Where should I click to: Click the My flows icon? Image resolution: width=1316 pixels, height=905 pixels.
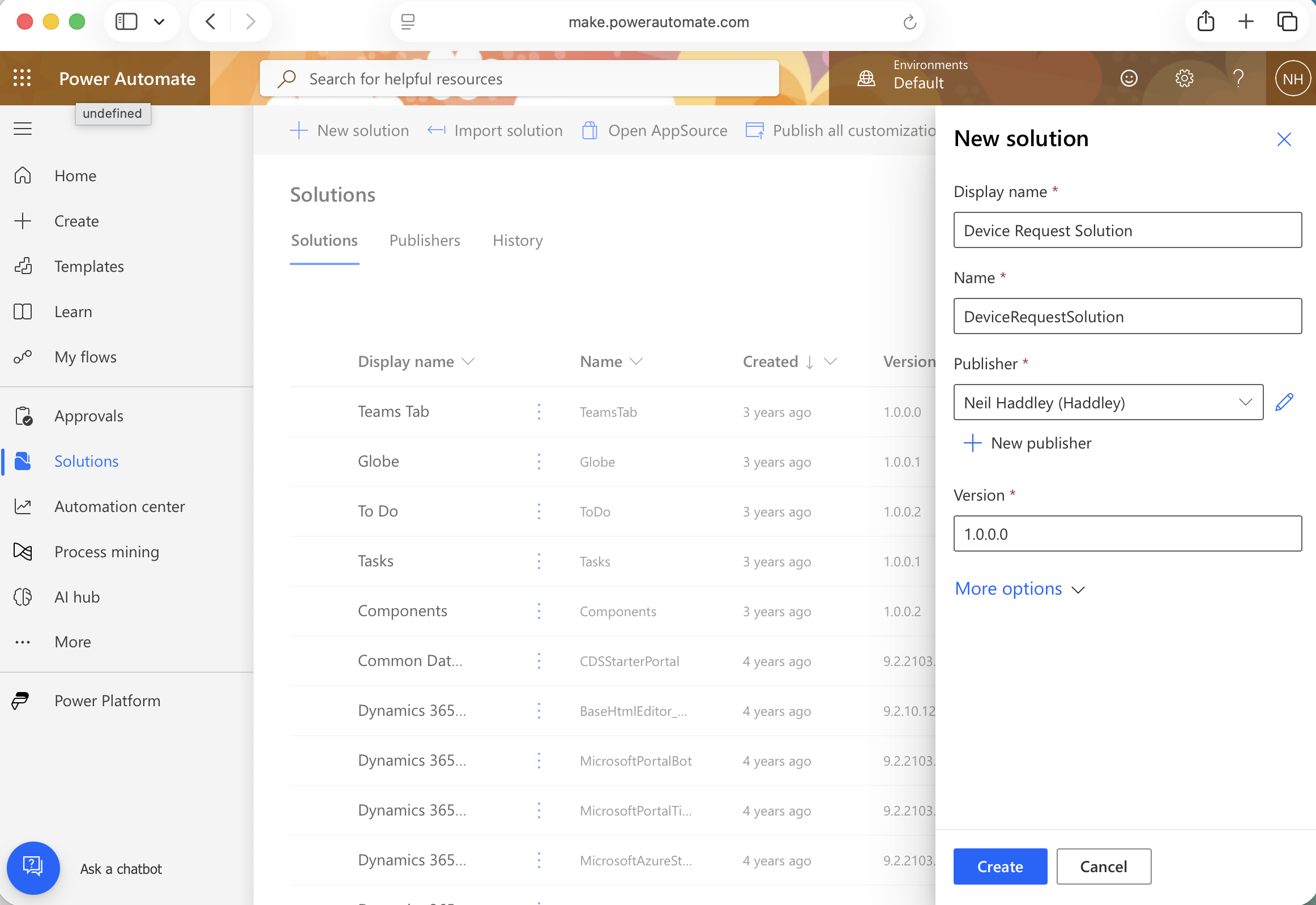[x=23, y=357]
